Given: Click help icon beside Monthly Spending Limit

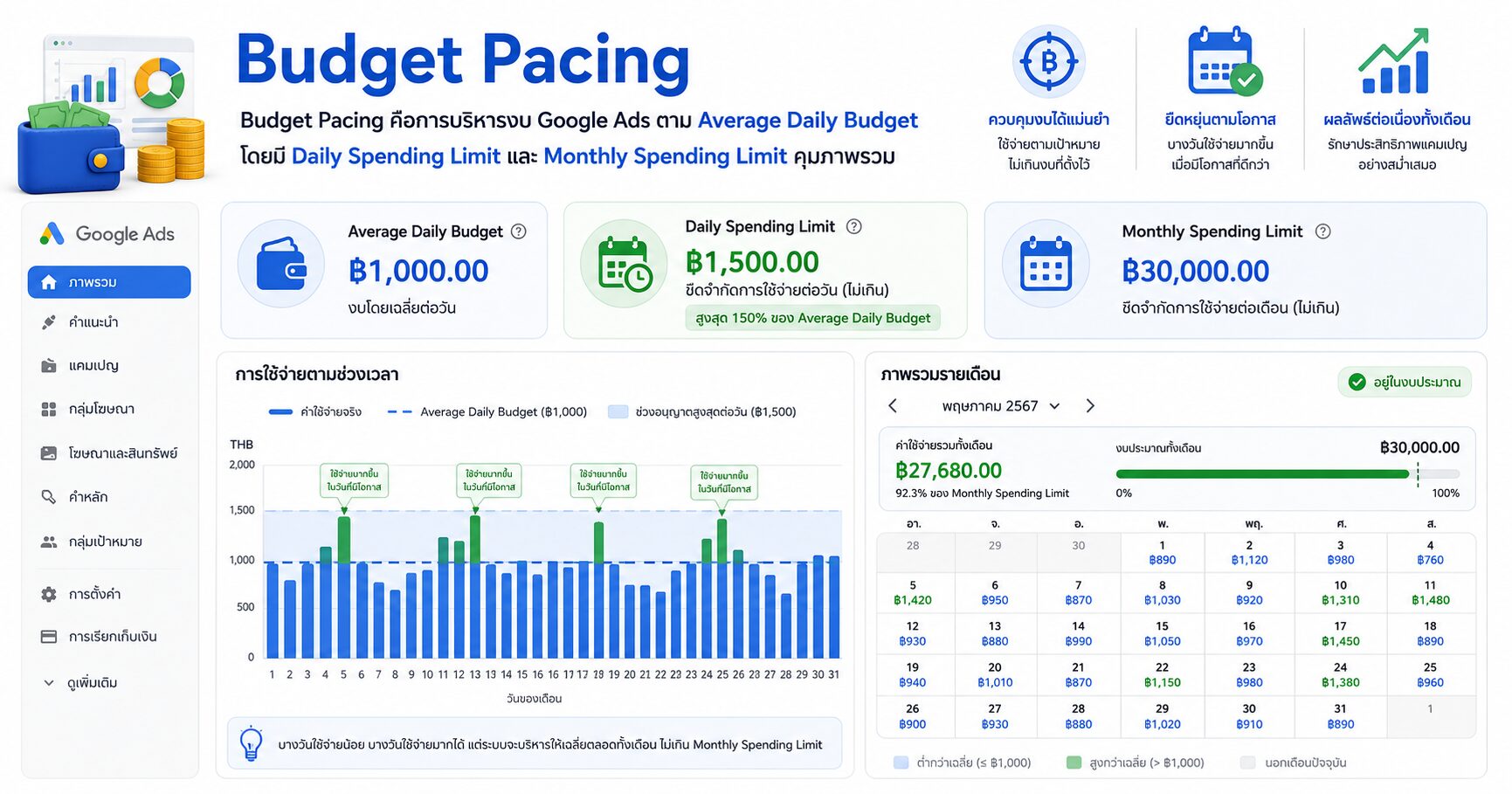Looking at the screenshot, I should coord(1323,231).
